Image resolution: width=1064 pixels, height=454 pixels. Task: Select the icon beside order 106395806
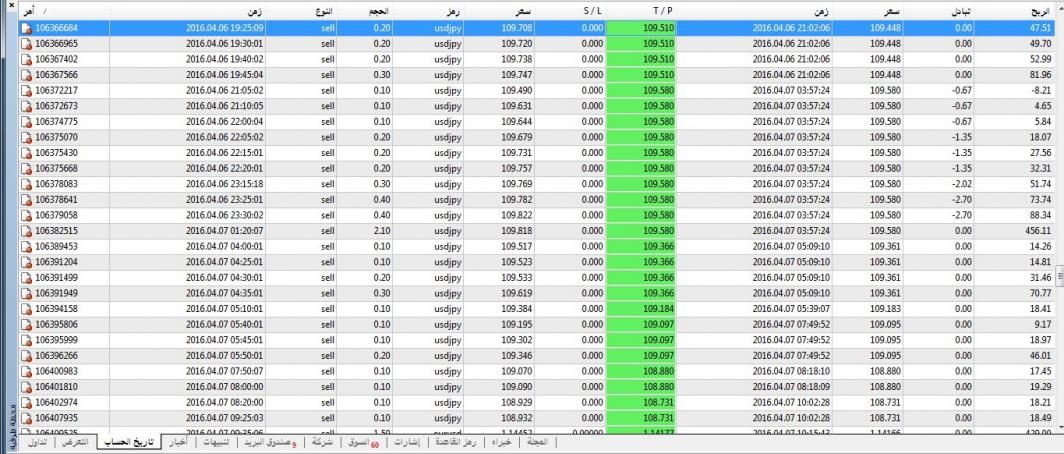(x=26, y=324)
